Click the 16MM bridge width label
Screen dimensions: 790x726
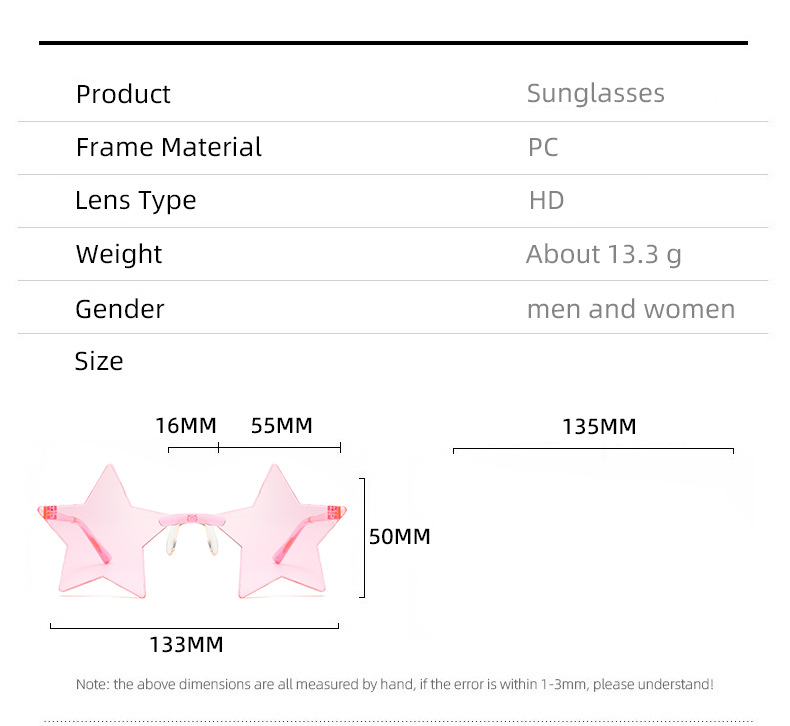[185, 426]
